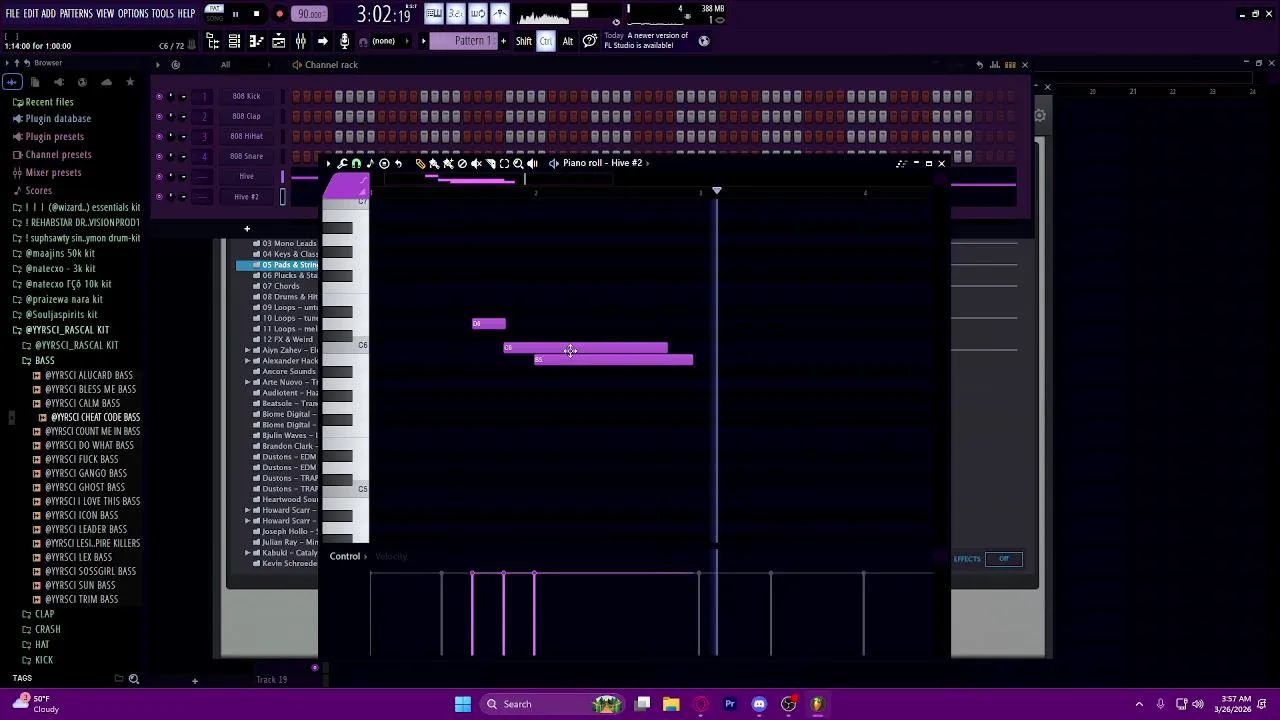Toggle the Alt modifier button

567,41
